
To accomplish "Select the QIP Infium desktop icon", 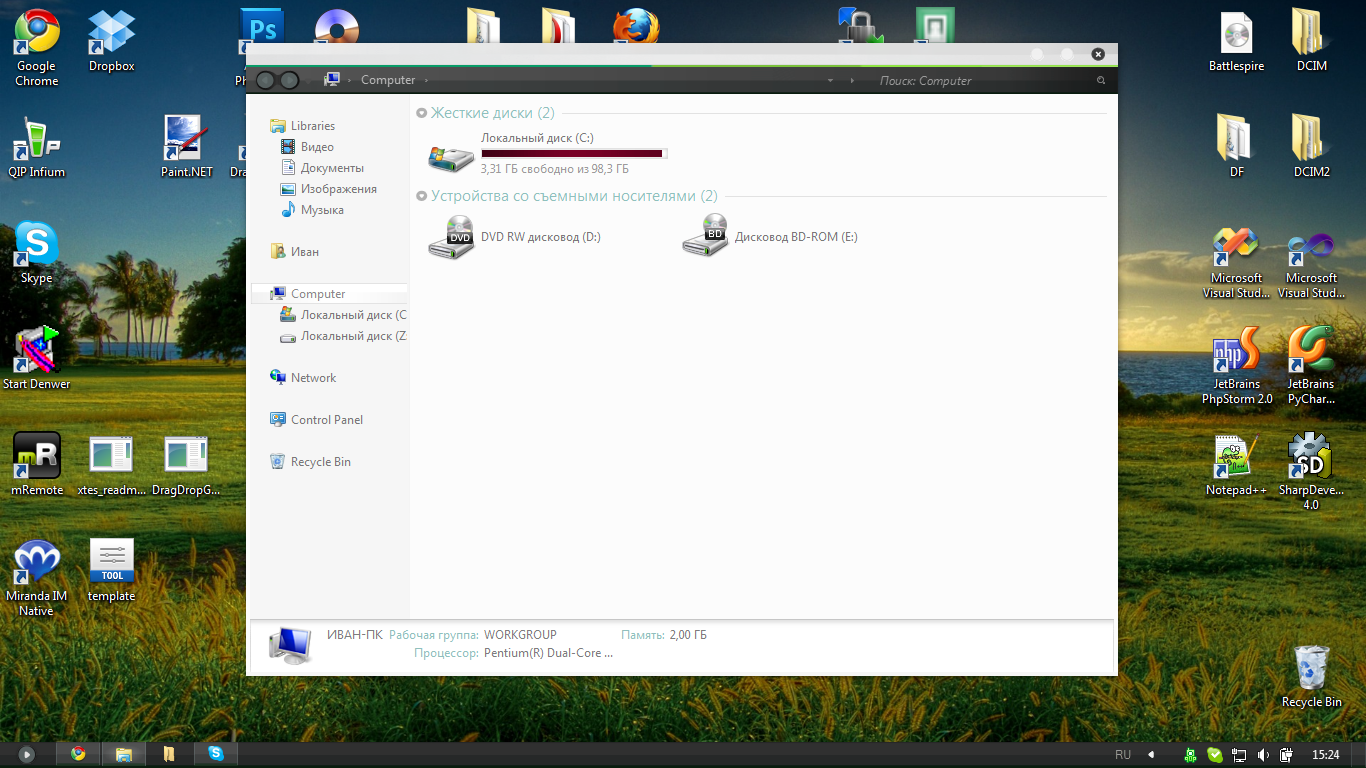I will click(x=36, y=147).
